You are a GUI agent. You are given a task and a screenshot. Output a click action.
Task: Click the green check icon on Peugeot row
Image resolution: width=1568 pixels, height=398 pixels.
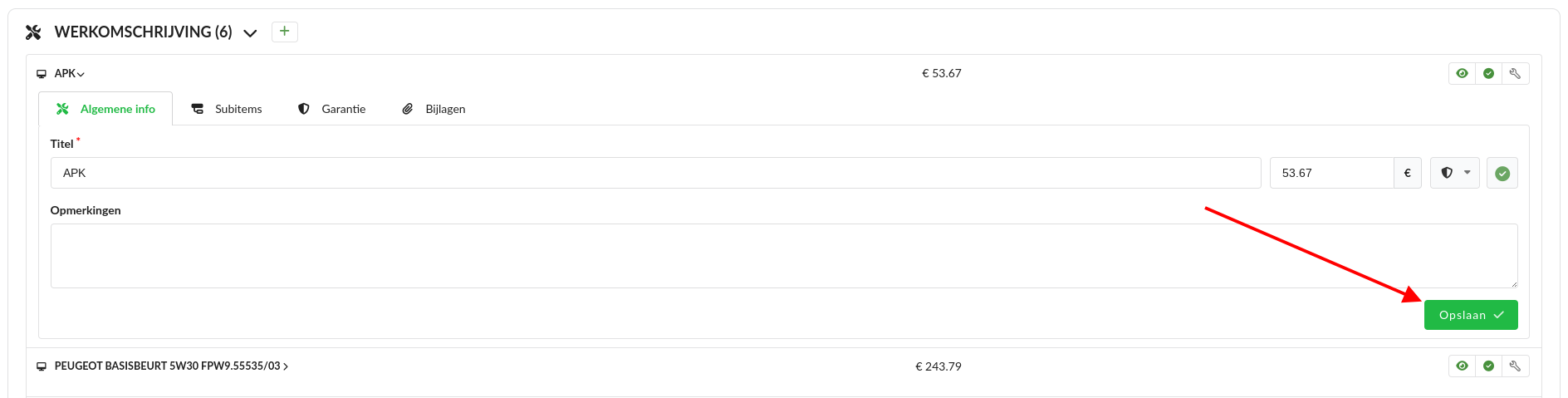click(1488, 366)
